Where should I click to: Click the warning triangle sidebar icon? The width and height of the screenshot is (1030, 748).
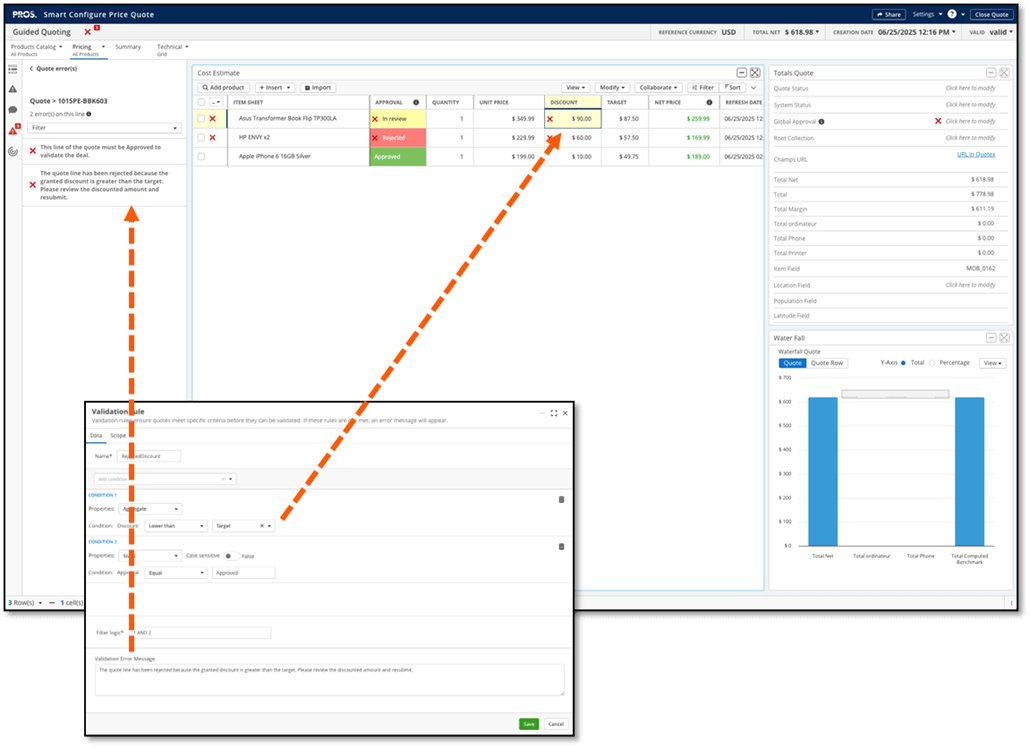(x=12, y=89)
